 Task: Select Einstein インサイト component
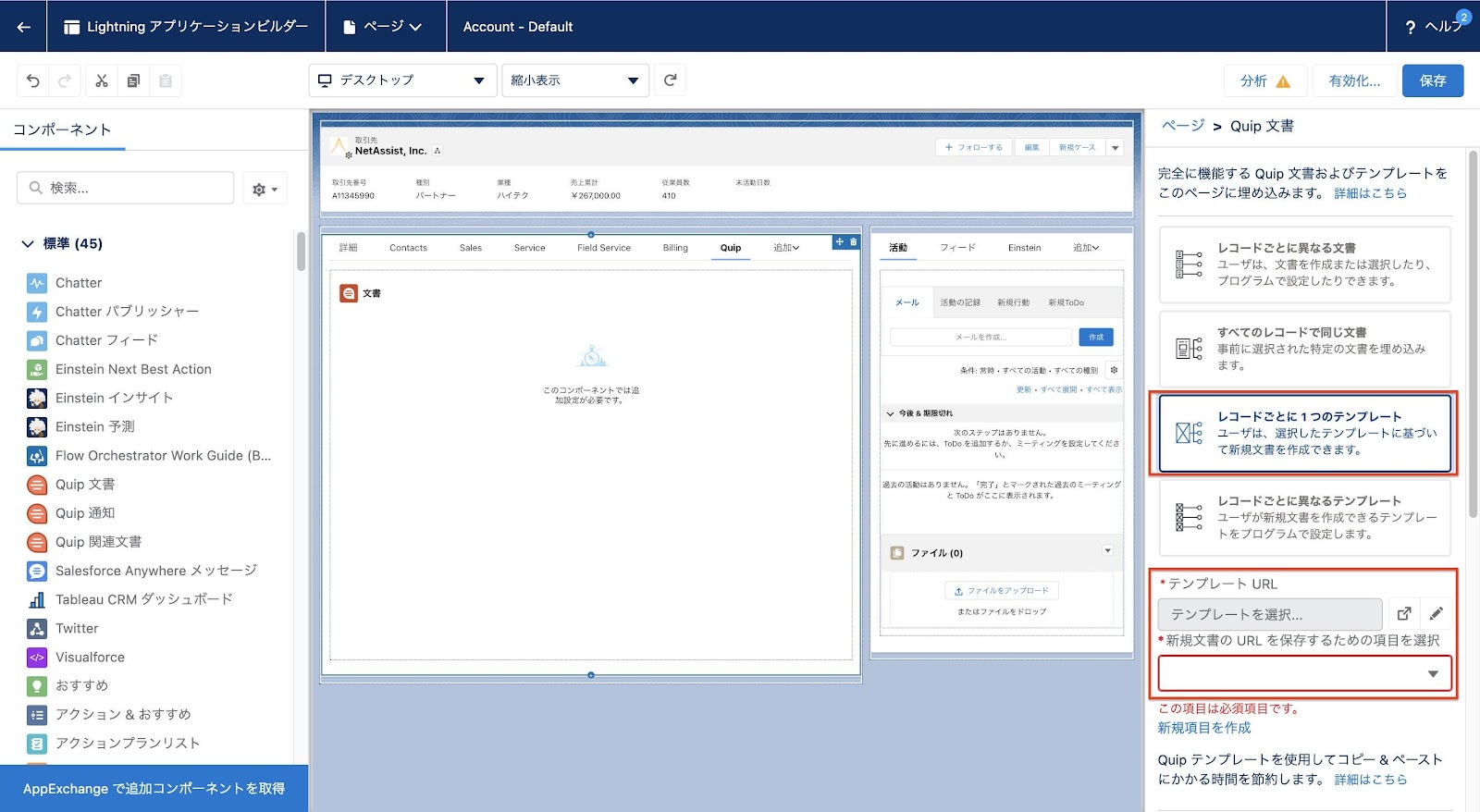(100, 398)
